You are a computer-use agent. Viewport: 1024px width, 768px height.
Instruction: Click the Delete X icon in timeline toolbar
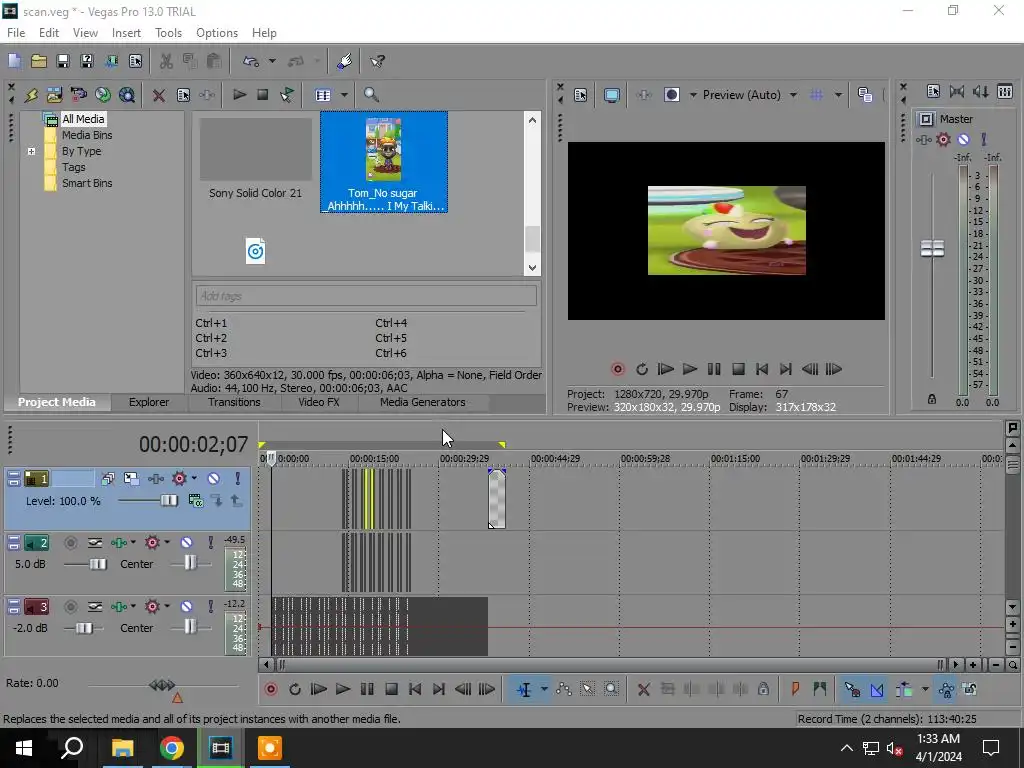point(643,690)
